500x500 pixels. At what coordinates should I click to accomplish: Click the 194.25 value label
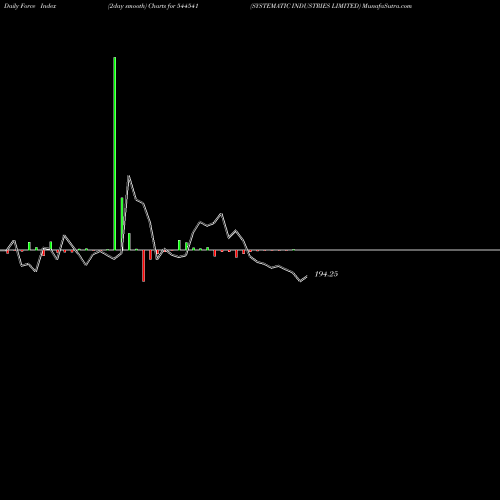click(x=326, y=274)
